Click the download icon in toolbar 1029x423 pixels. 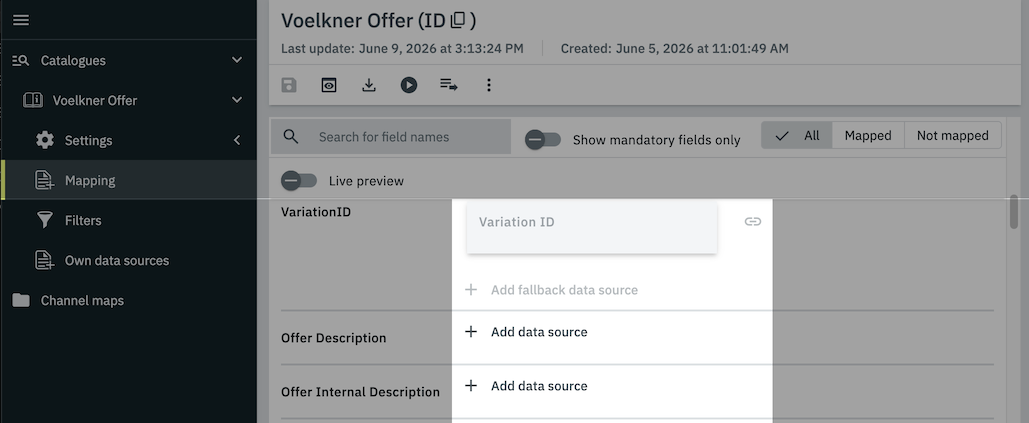click(369, 85)
